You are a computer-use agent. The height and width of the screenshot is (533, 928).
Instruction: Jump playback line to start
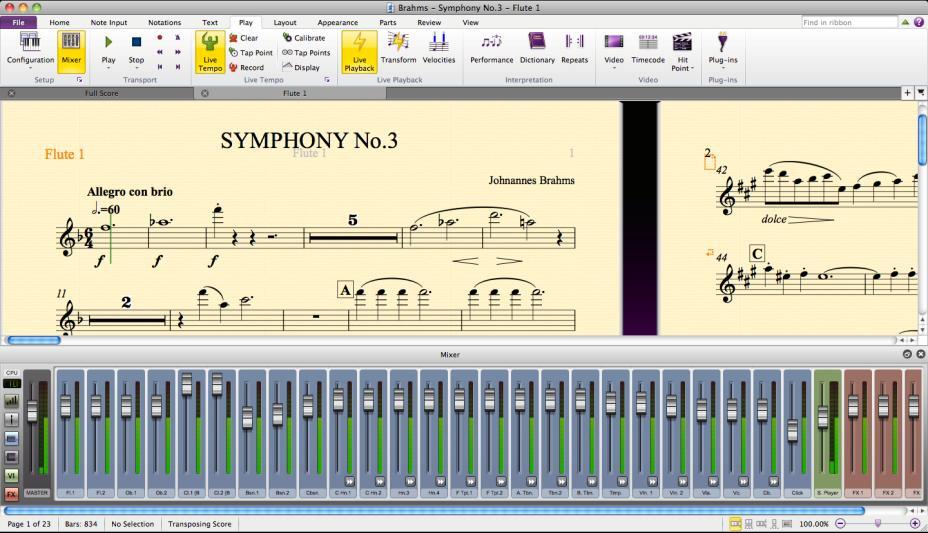click(160, 67)
